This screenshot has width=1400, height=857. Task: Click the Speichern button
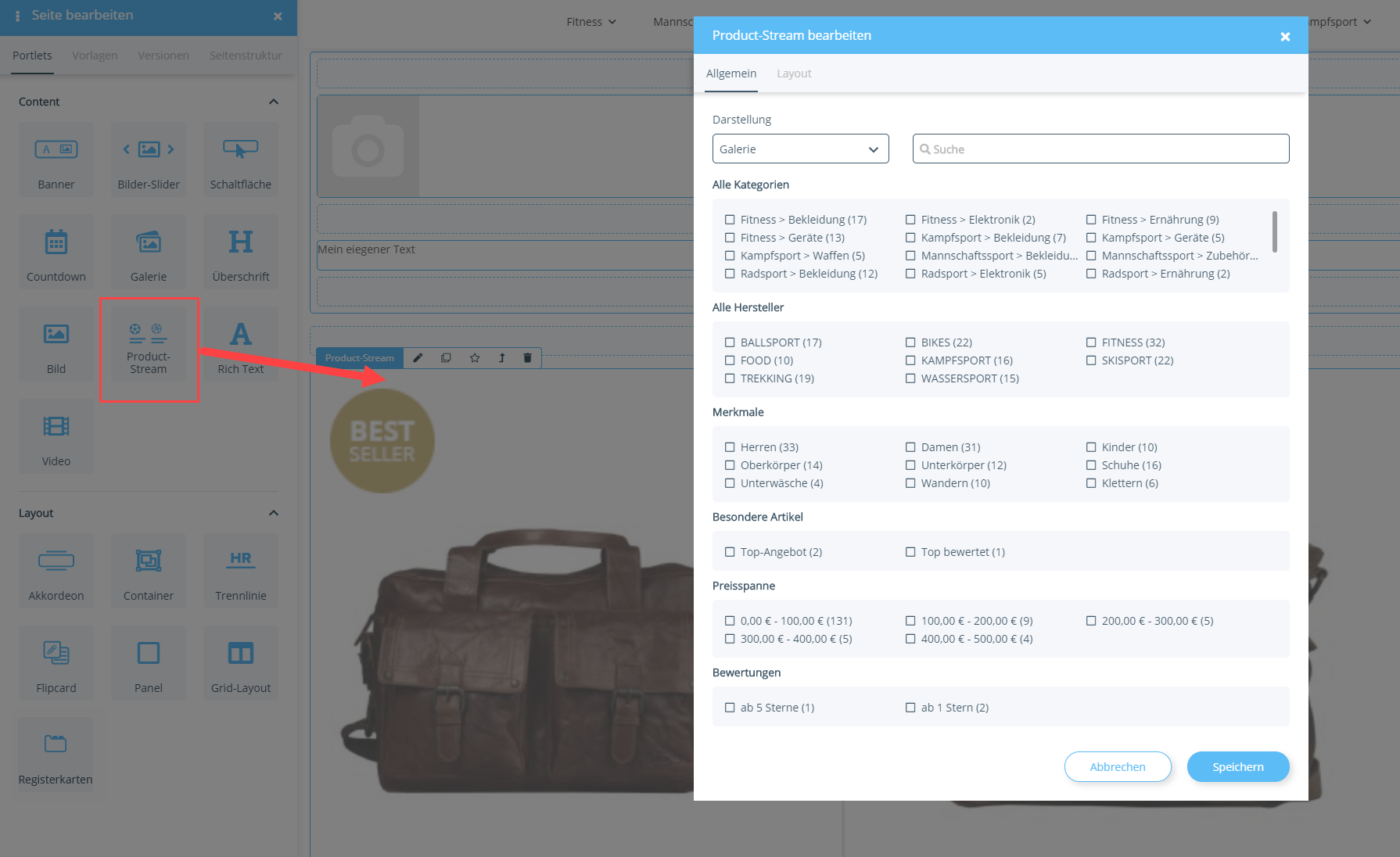[1237, 766]
